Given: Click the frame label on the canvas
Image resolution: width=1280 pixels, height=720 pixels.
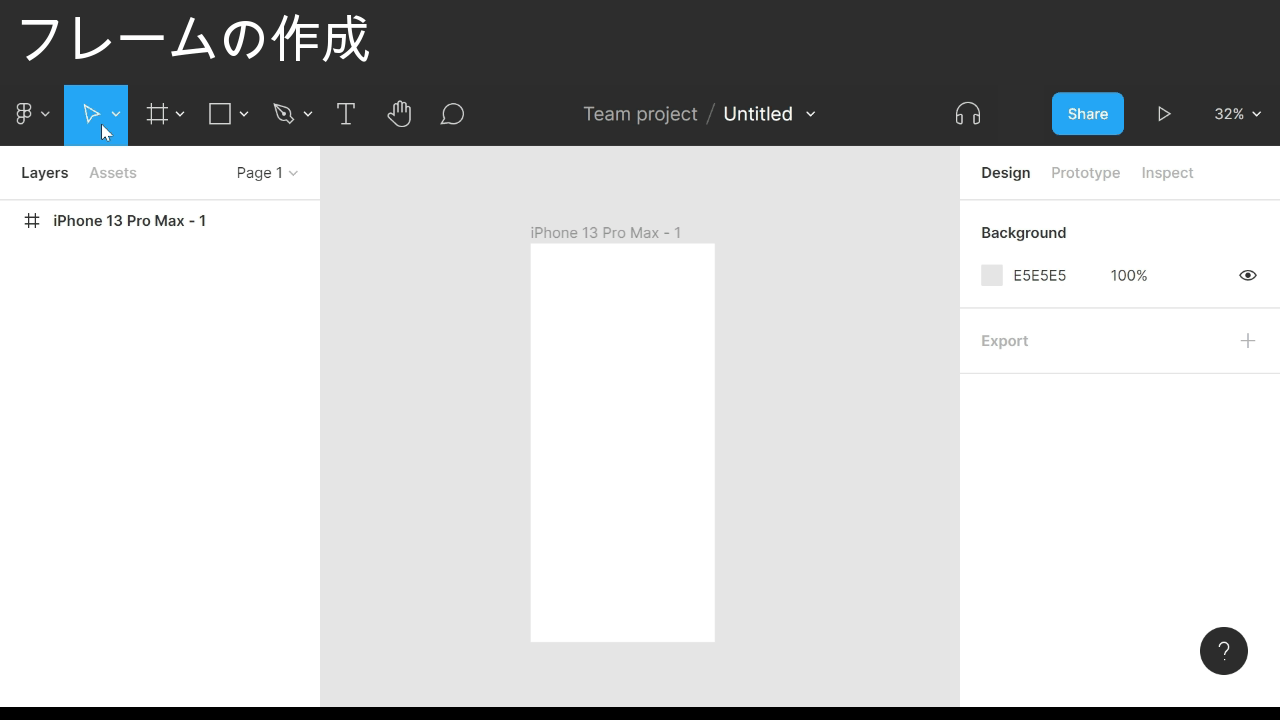Looking at the screenshot, I should (606, 233).
